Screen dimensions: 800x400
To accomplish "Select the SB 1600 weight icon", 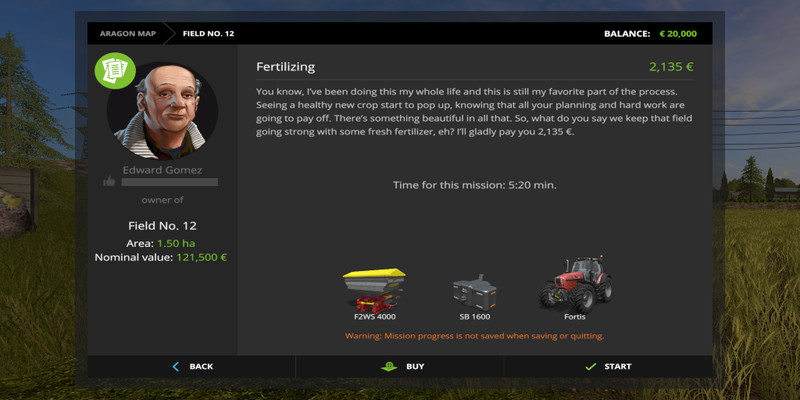I will pos(474,293).
